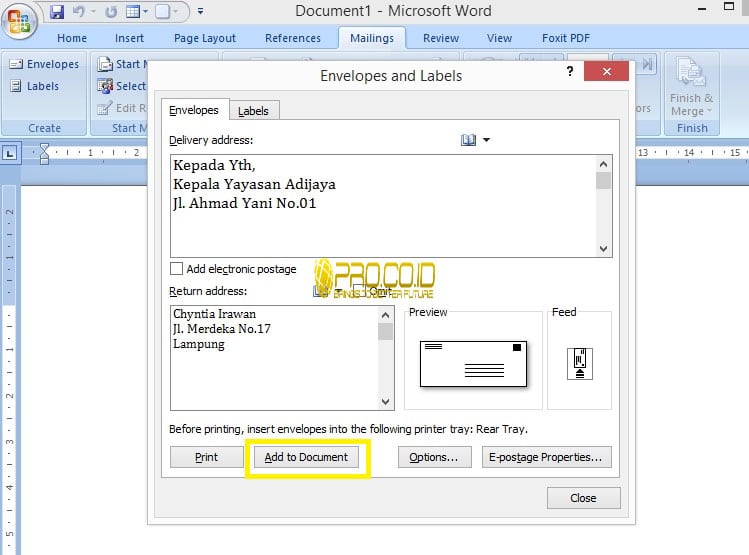
Task: Click the 'Kepala Yayasan Adijaya' address line
Action: (255, 184)
